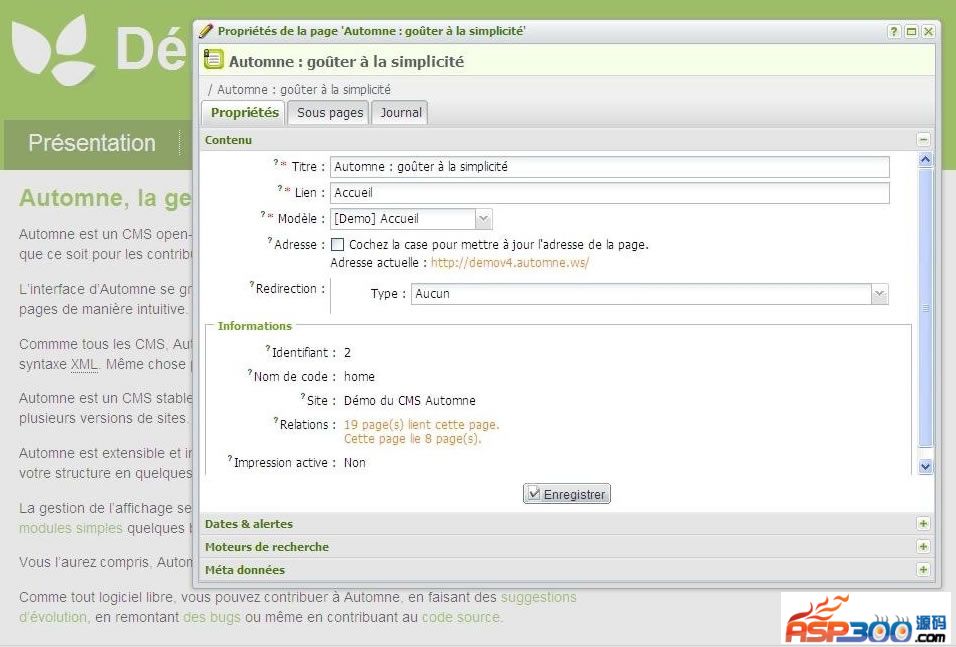Open 'code source' link on background page
The height and width of the screenshot is (647, 956).
(x=461, y=617)
